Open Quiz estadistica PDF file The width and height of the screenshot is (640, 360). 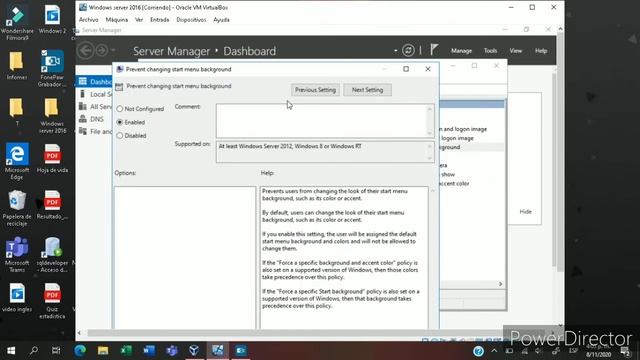tap(52, 301)
